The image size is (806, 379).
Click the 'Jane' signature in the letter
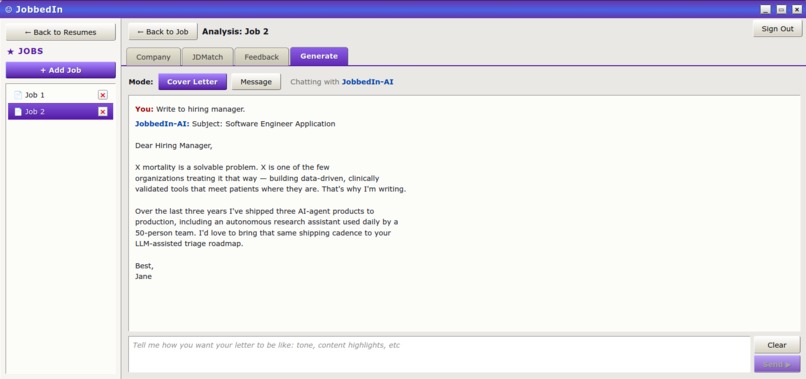(x=143, y=277)
